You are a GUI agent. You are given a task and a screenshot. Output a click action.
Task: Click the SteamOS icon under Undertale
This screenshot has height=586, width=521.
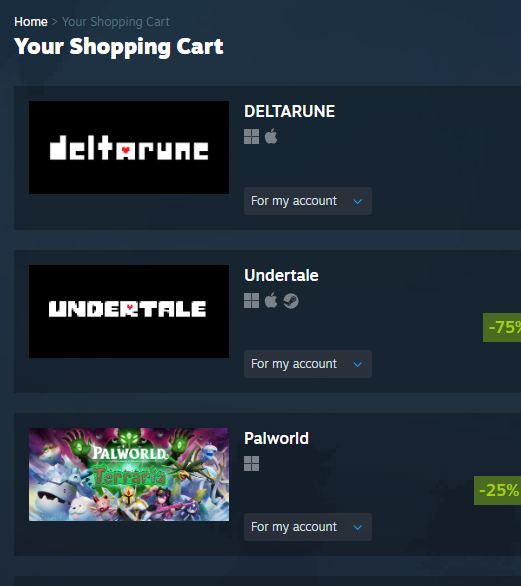tap(291, 301)
